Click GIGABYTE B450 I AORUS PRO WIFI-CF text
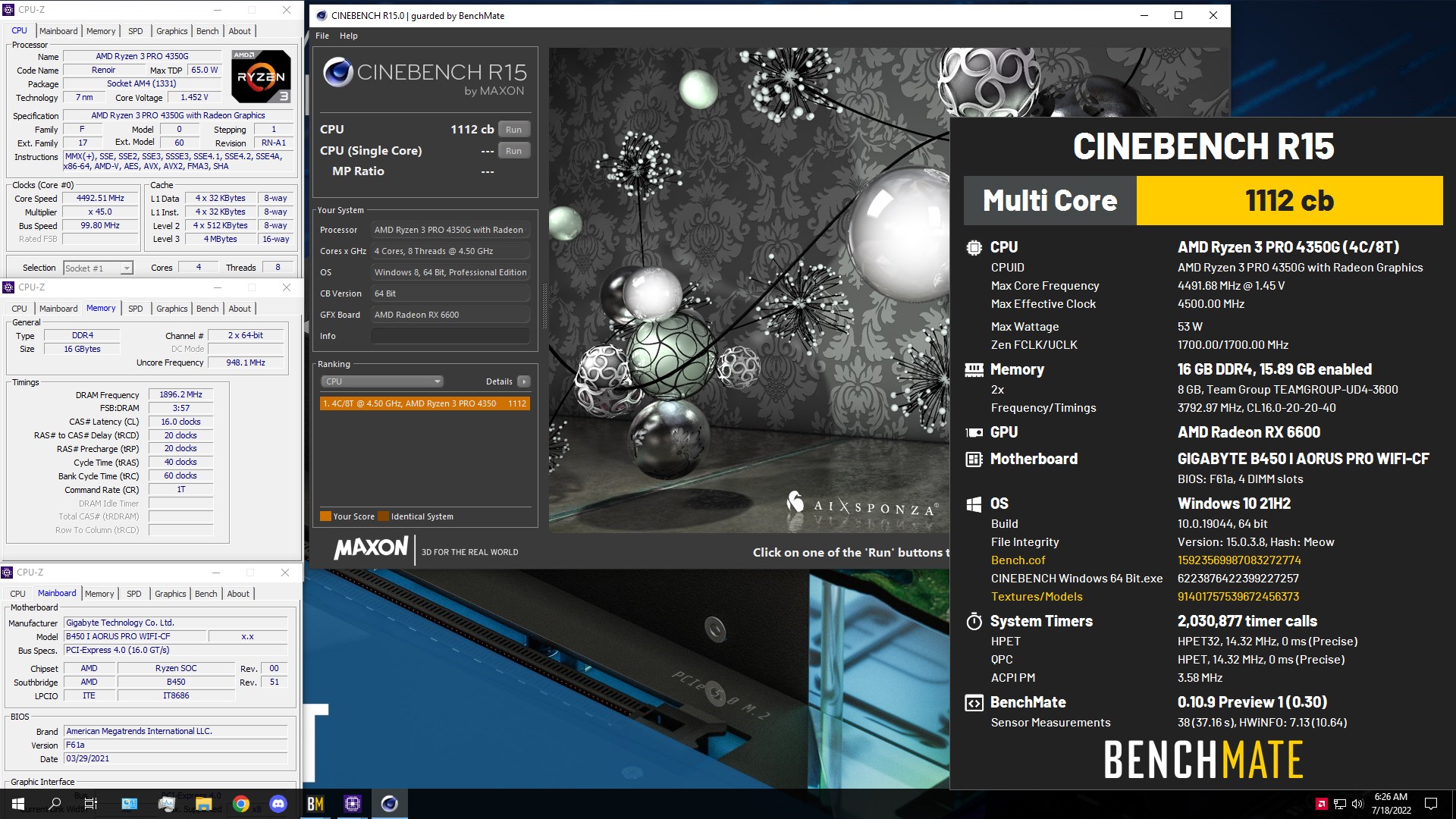Screen dimensions: 1456x819 [x=1303, y=459]
